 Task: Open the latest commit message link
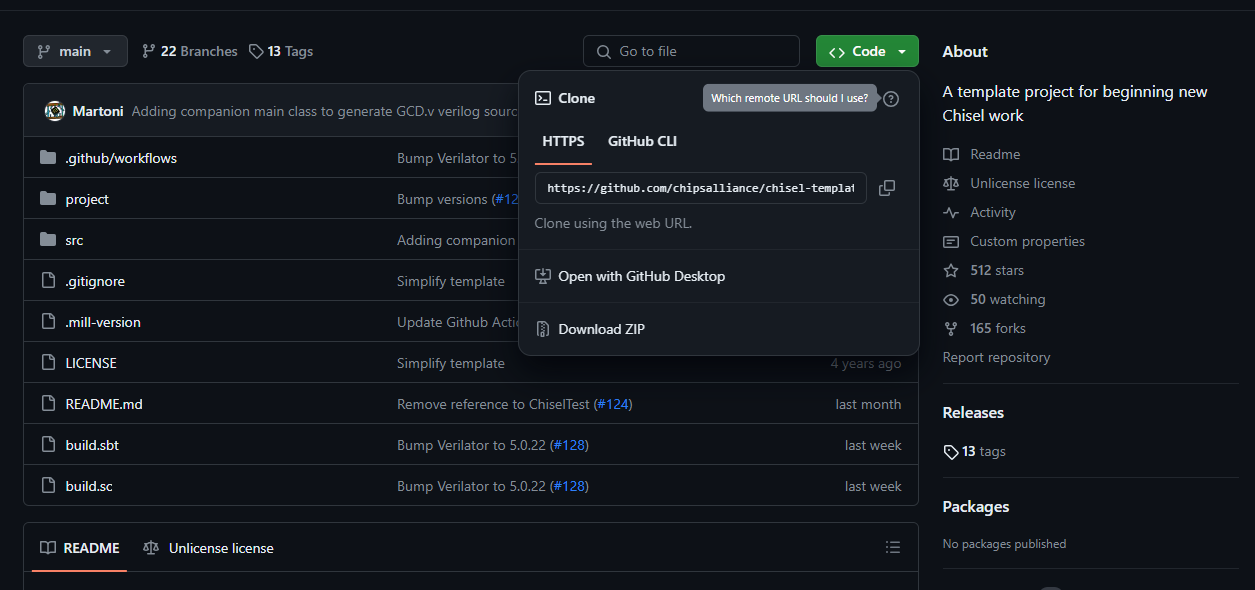(325, 111)
